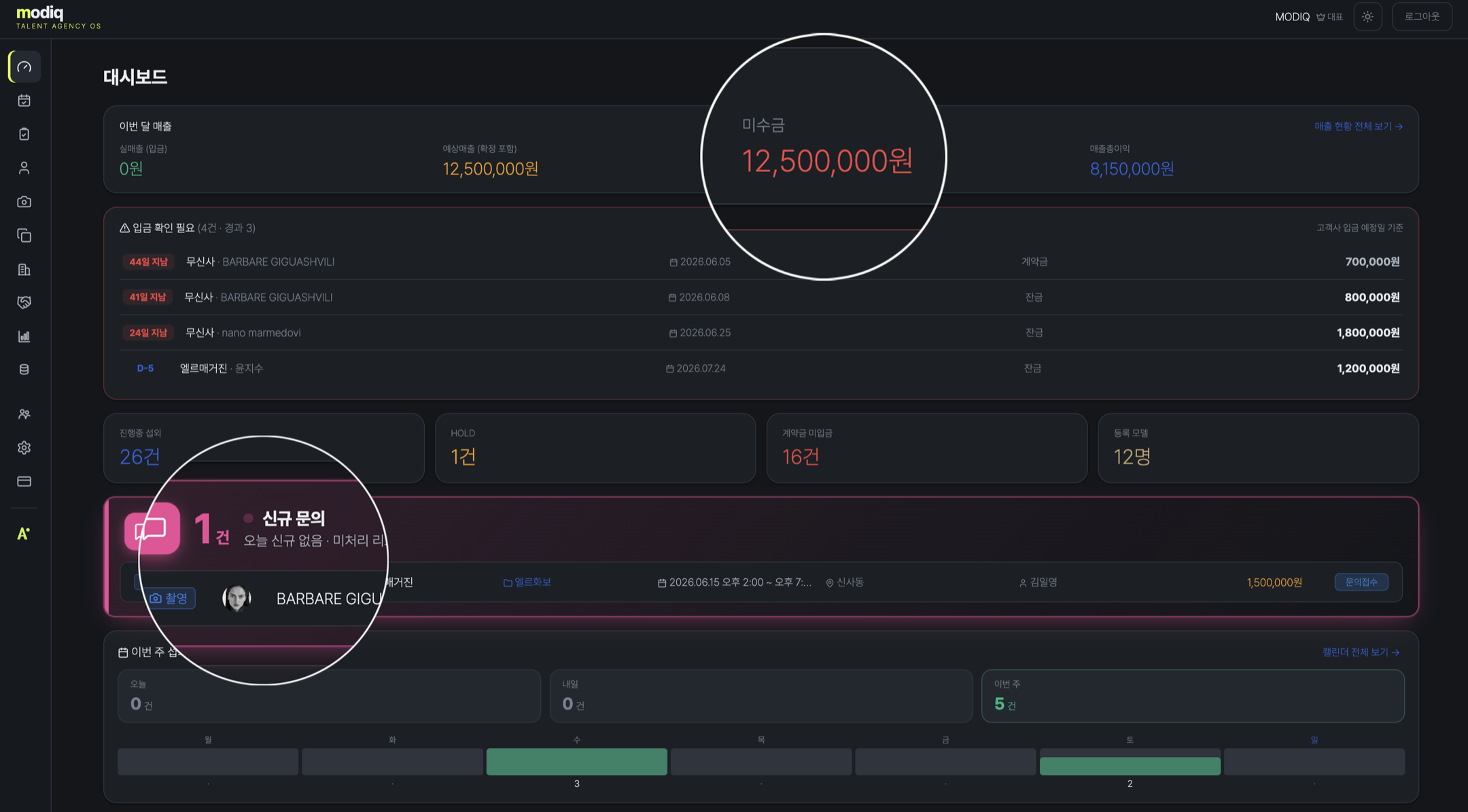Click the 1,800,000원 amount

pyautogui.click(x=1368, y=333)
